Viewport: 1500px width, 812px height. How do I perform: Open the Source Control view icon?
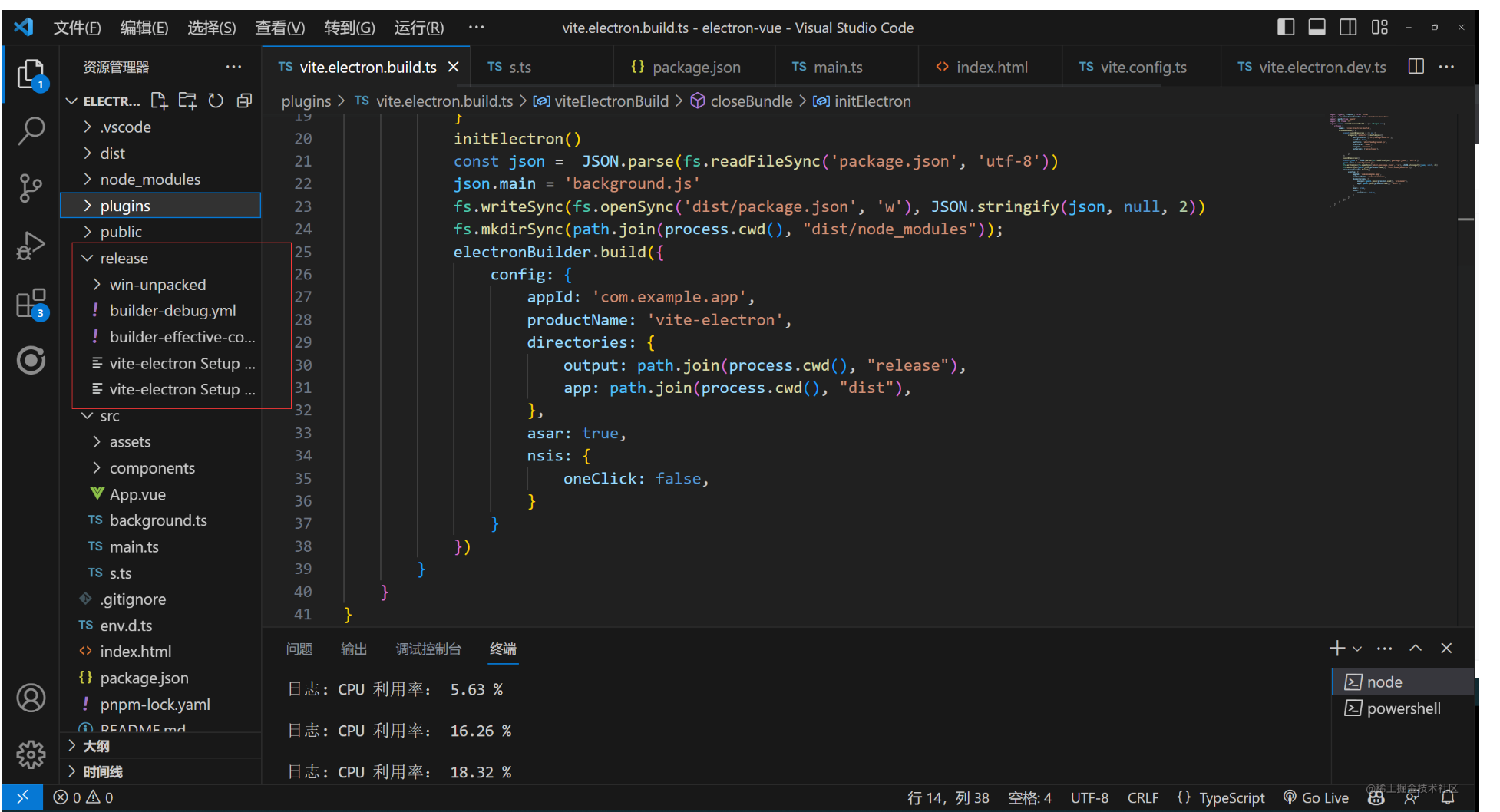coord(31,188)
